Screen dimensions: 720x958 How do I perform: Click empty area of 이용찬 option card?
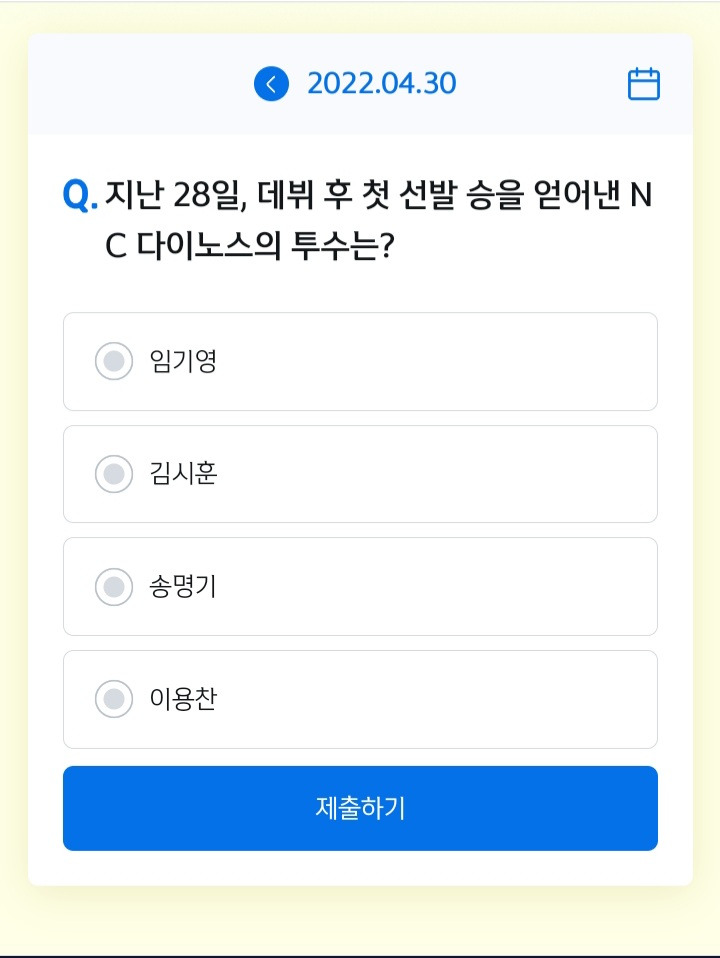click(440, 699)
